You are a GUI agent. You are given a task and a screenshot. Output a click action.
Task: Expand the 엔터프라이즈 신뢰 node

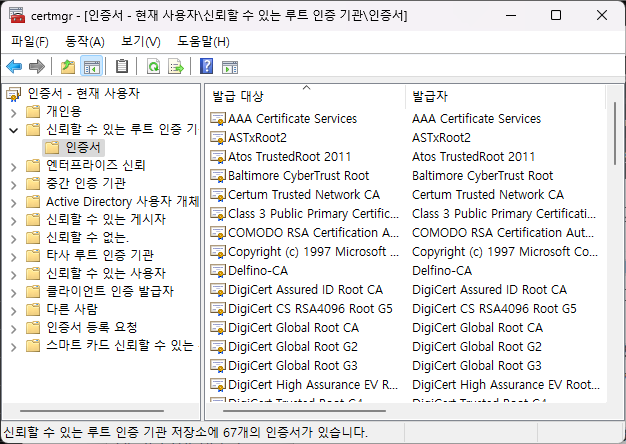pyautogui.click(x=14, y=166)
